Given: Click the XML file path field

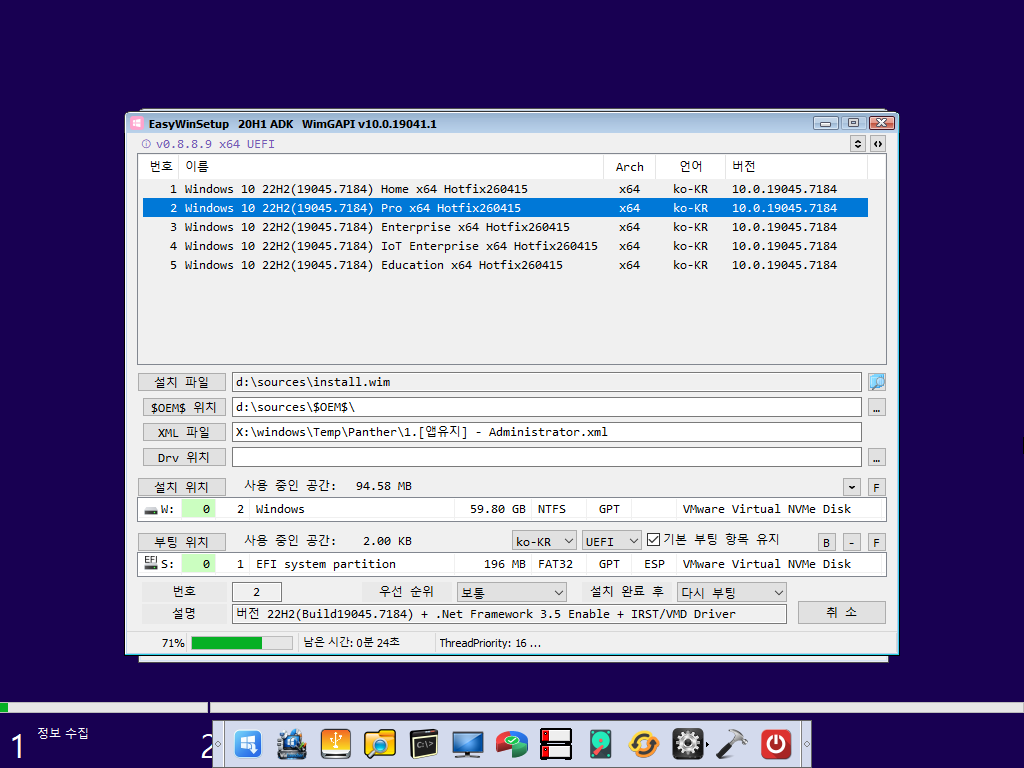Looking at the screenshot, I should click(547, 432).
